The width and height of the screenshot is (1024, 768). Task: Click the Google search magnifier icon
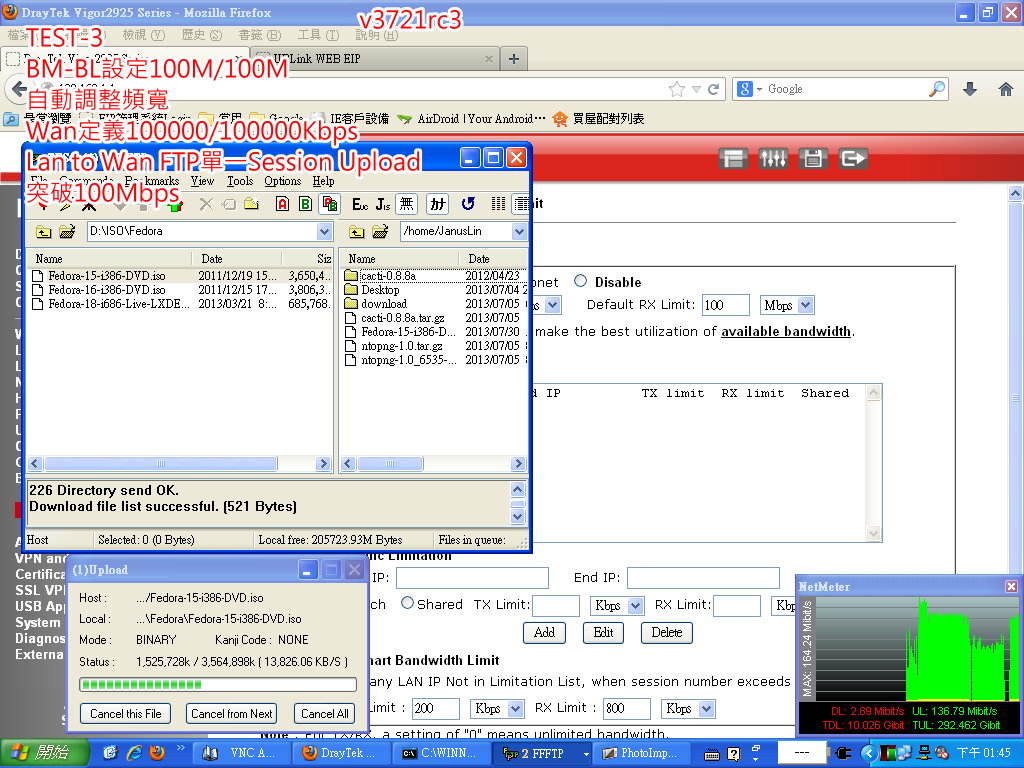(937, 89)
